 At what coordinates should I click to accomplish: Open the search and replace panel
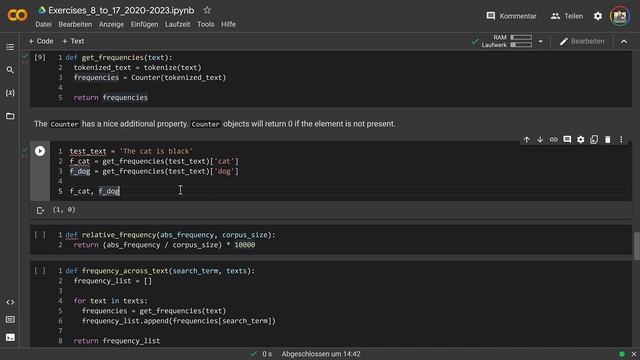click(x=10, y=70)
